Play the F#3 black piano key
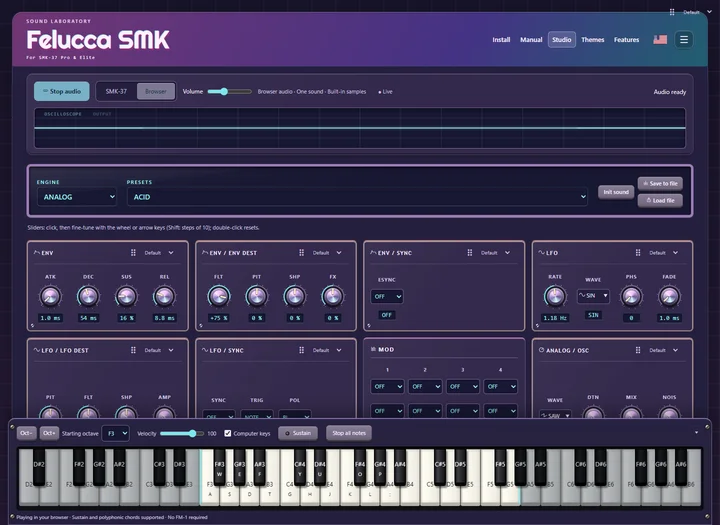 point(219,467)
